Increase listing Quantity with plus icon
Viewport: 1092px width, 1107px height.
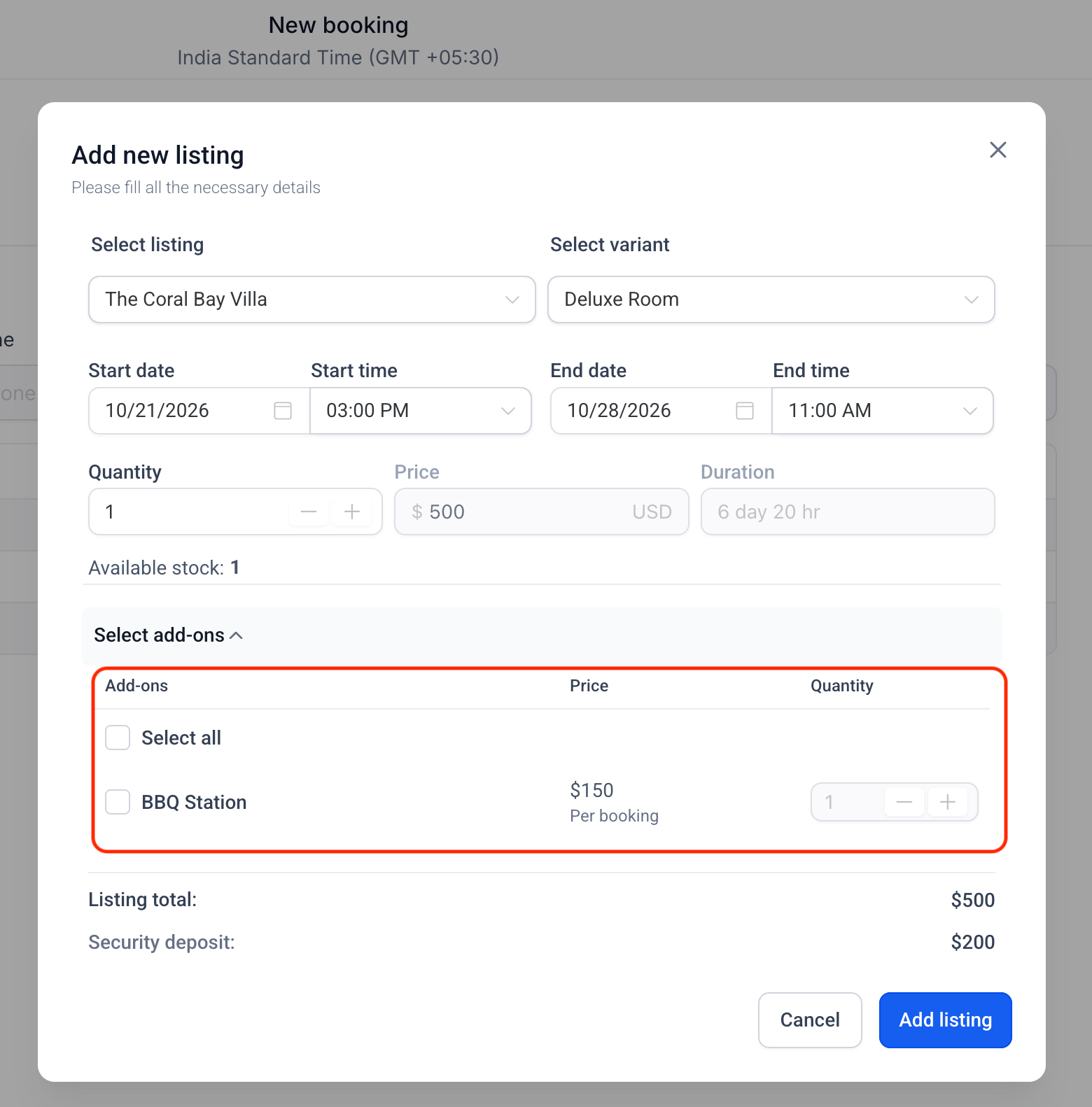[x=352, y=512]
